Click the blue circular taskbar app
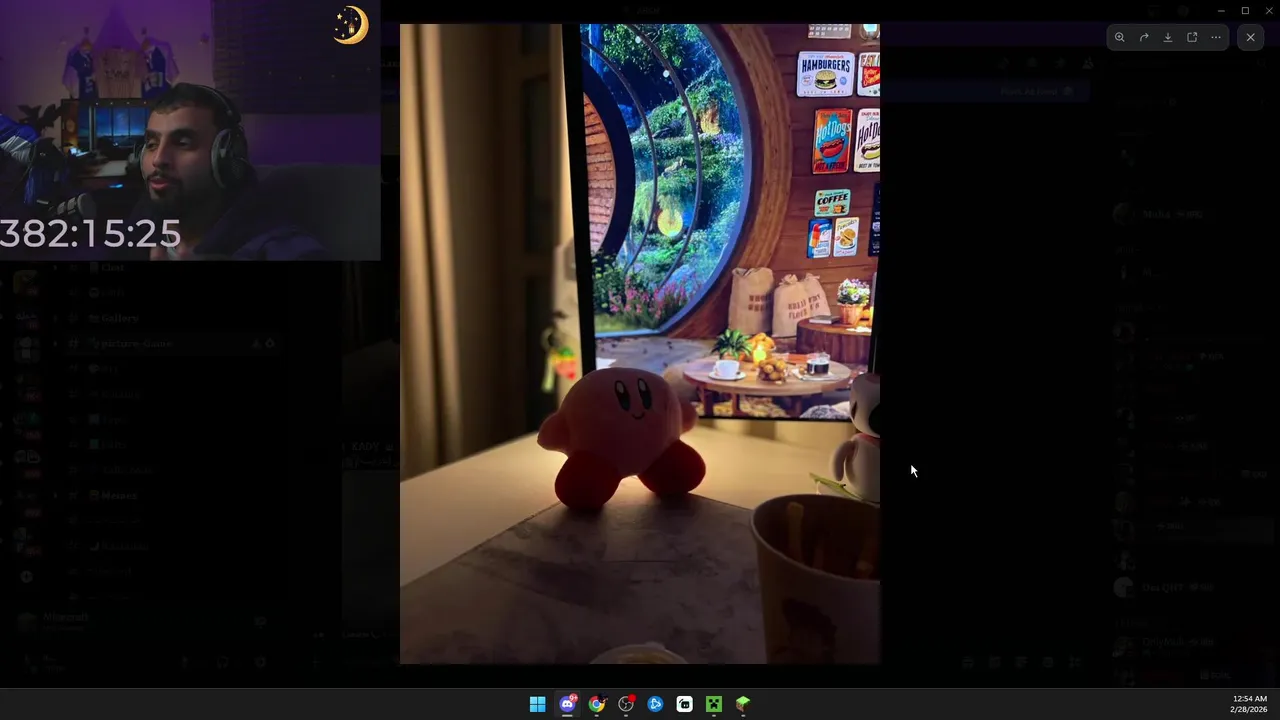Viewport: 1280px width, 720px height. (x=655, y=704)
